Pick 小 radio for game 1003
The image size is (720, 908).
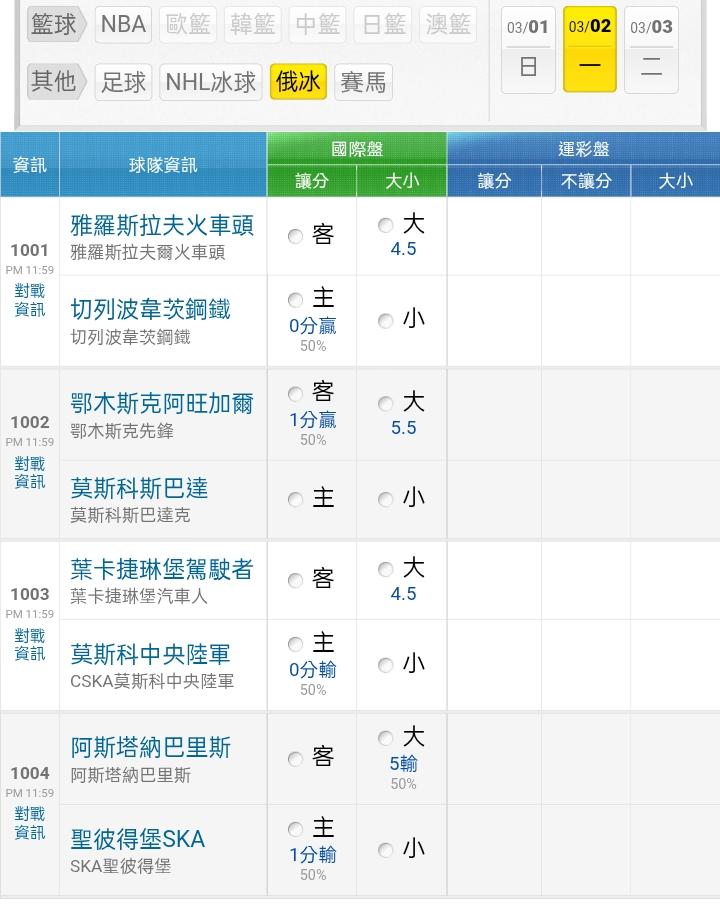click(x=386, y=665)
